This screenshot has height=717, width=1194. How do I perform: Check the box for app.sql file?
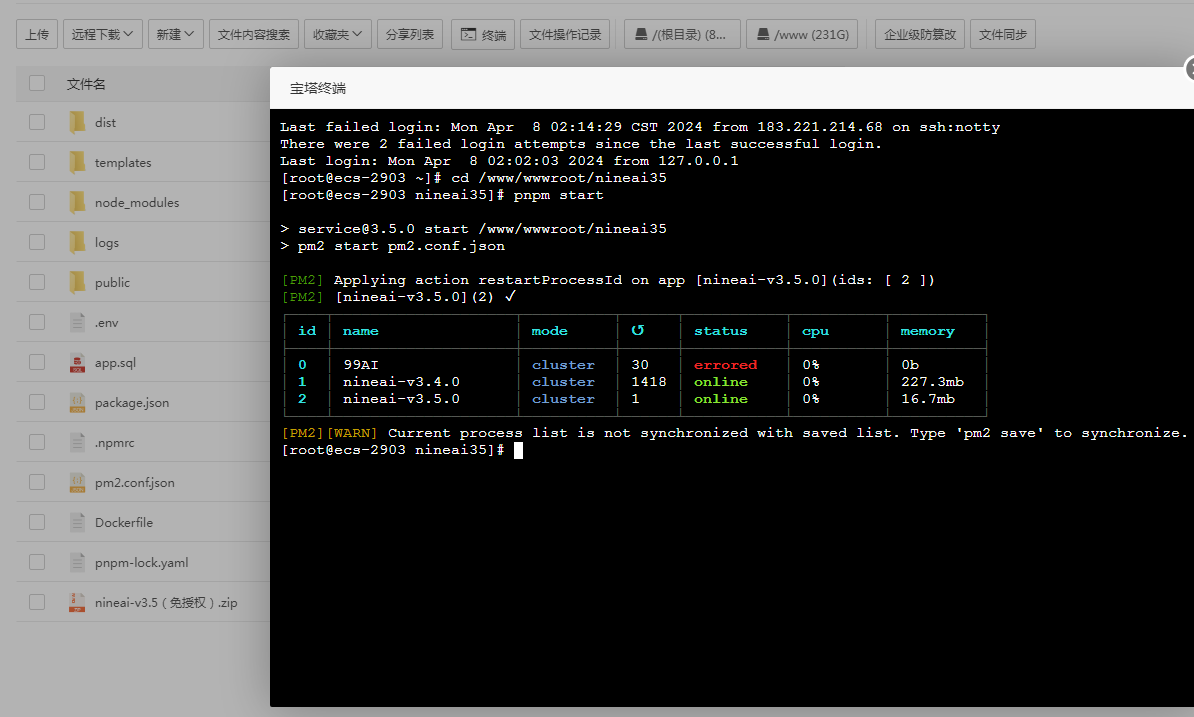click(37, 362)
